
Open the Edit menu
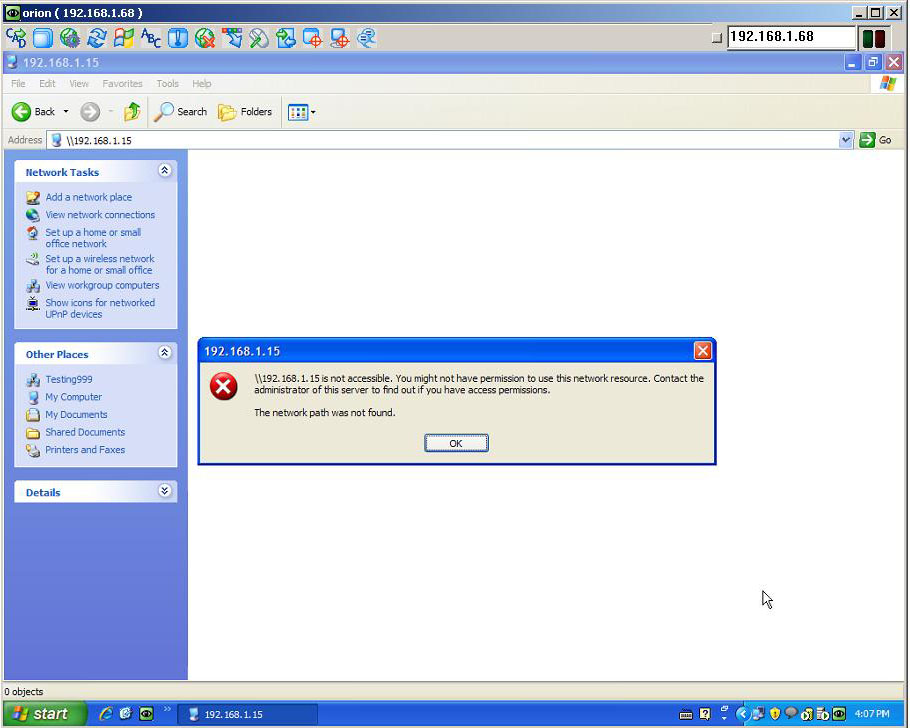point(47,84)
